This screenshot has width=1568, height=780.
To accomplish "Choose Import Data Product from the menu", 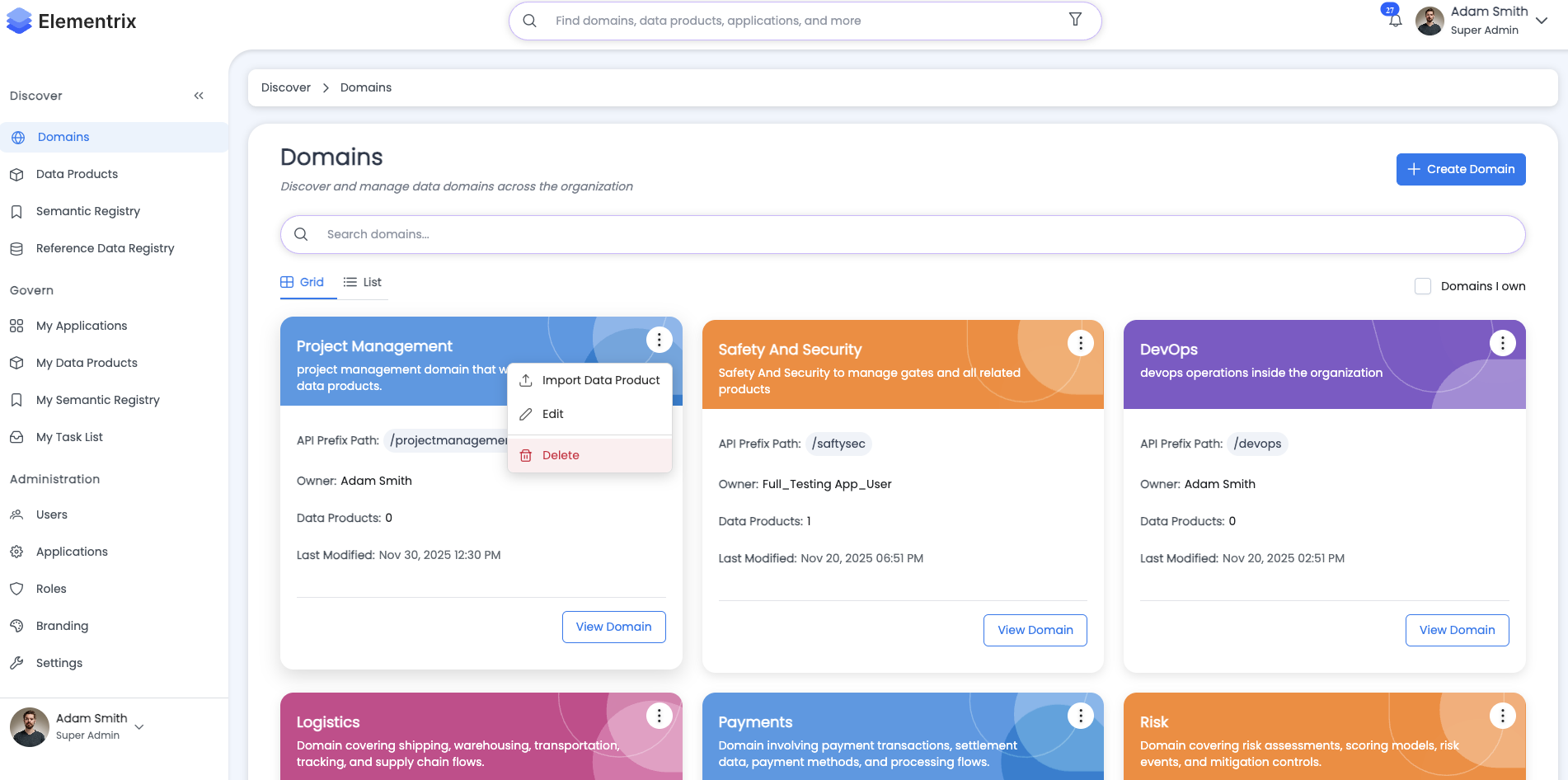I will click(590, 380).
